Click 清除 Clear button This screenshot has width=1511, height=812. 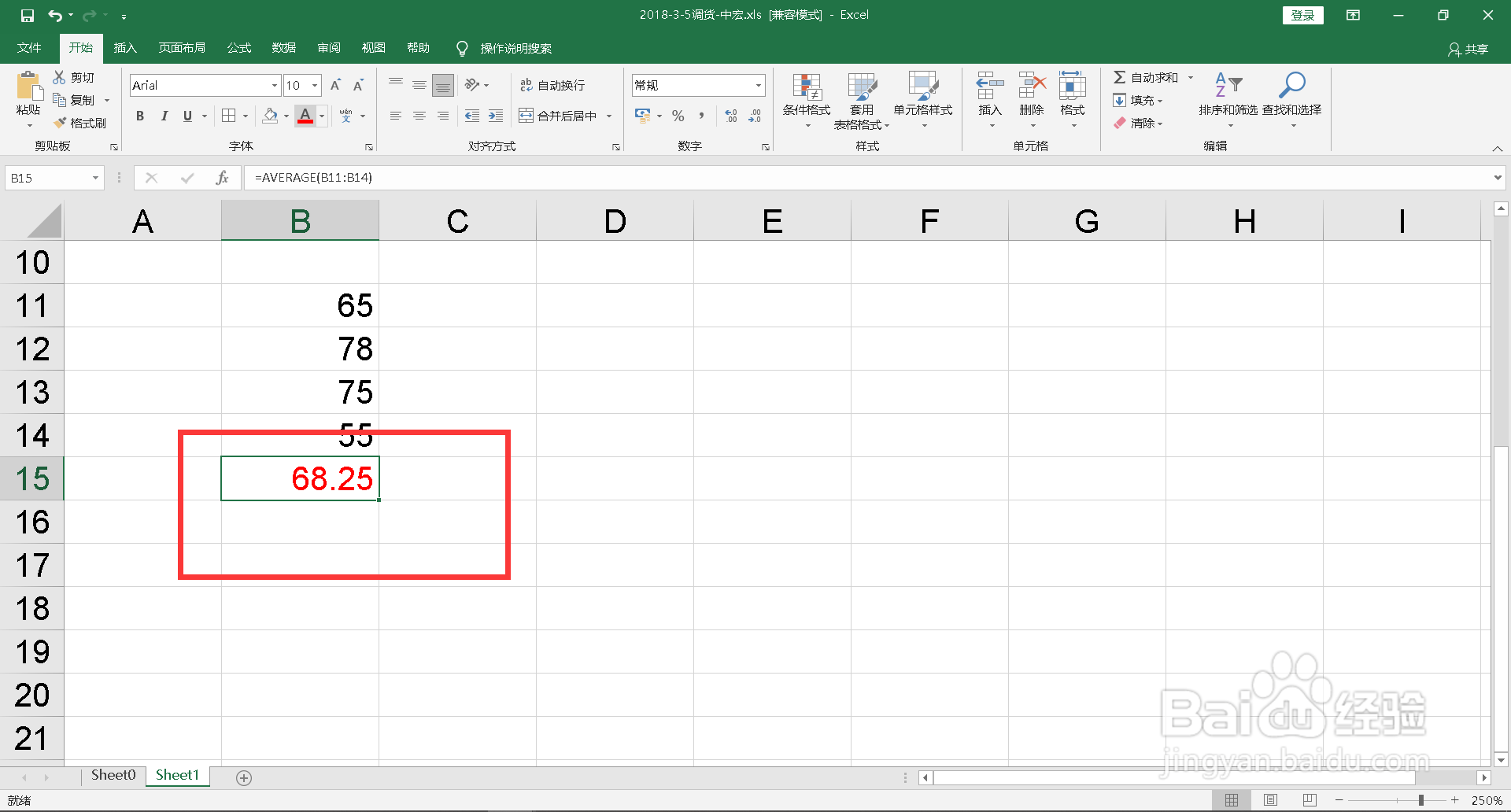[x=1138, y=123]
